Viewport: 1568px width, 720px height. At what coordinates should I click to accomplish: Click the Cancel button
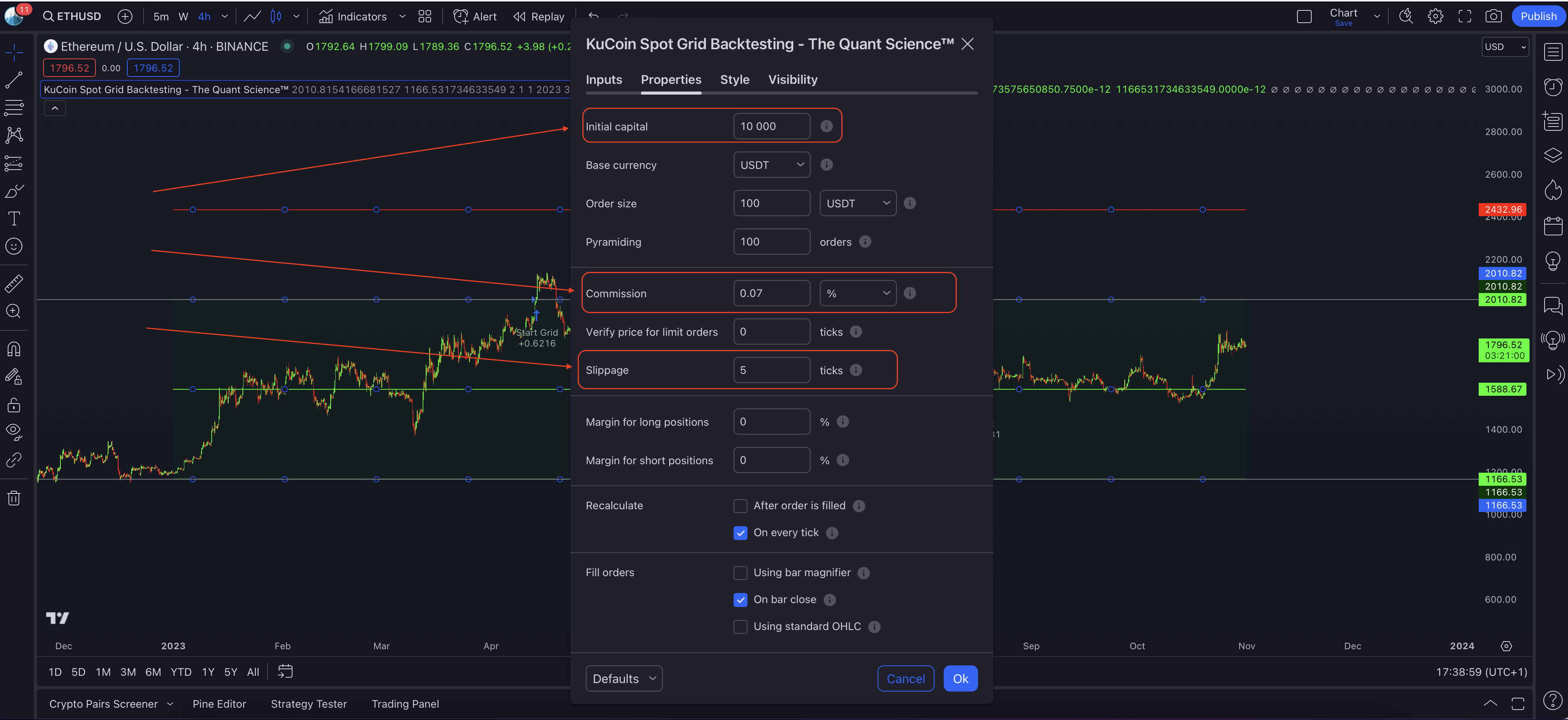click(x=905, y=678)
